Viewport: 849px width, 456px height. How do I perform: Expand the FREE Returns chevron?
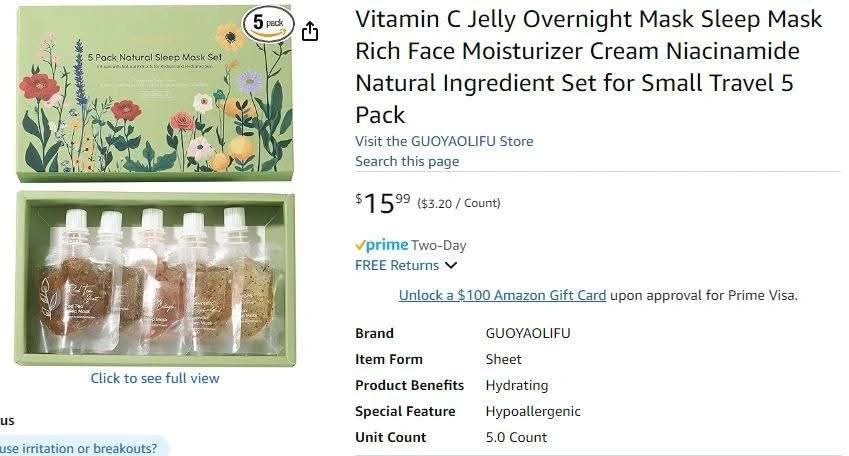451,265
